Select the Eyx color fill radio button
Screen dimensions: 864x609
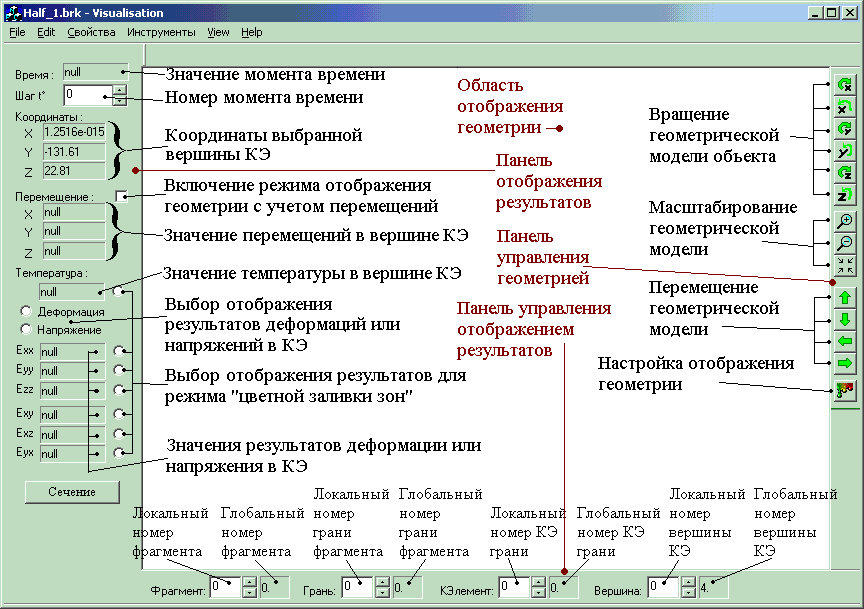coord(118,452)
